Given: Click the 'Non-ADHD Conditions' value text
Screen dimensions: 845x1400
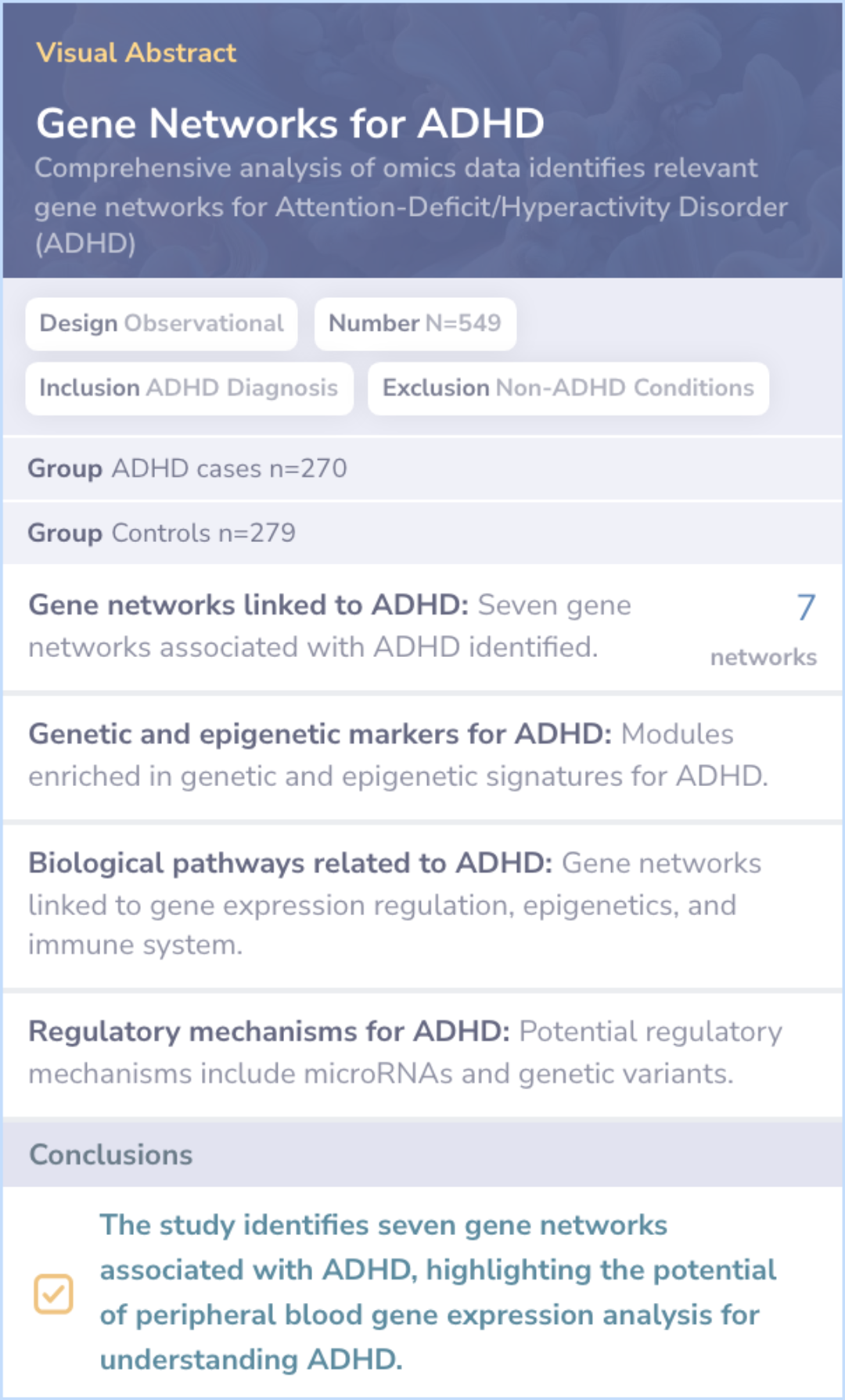Looking at the screenshot, I should tap(625, 388).
